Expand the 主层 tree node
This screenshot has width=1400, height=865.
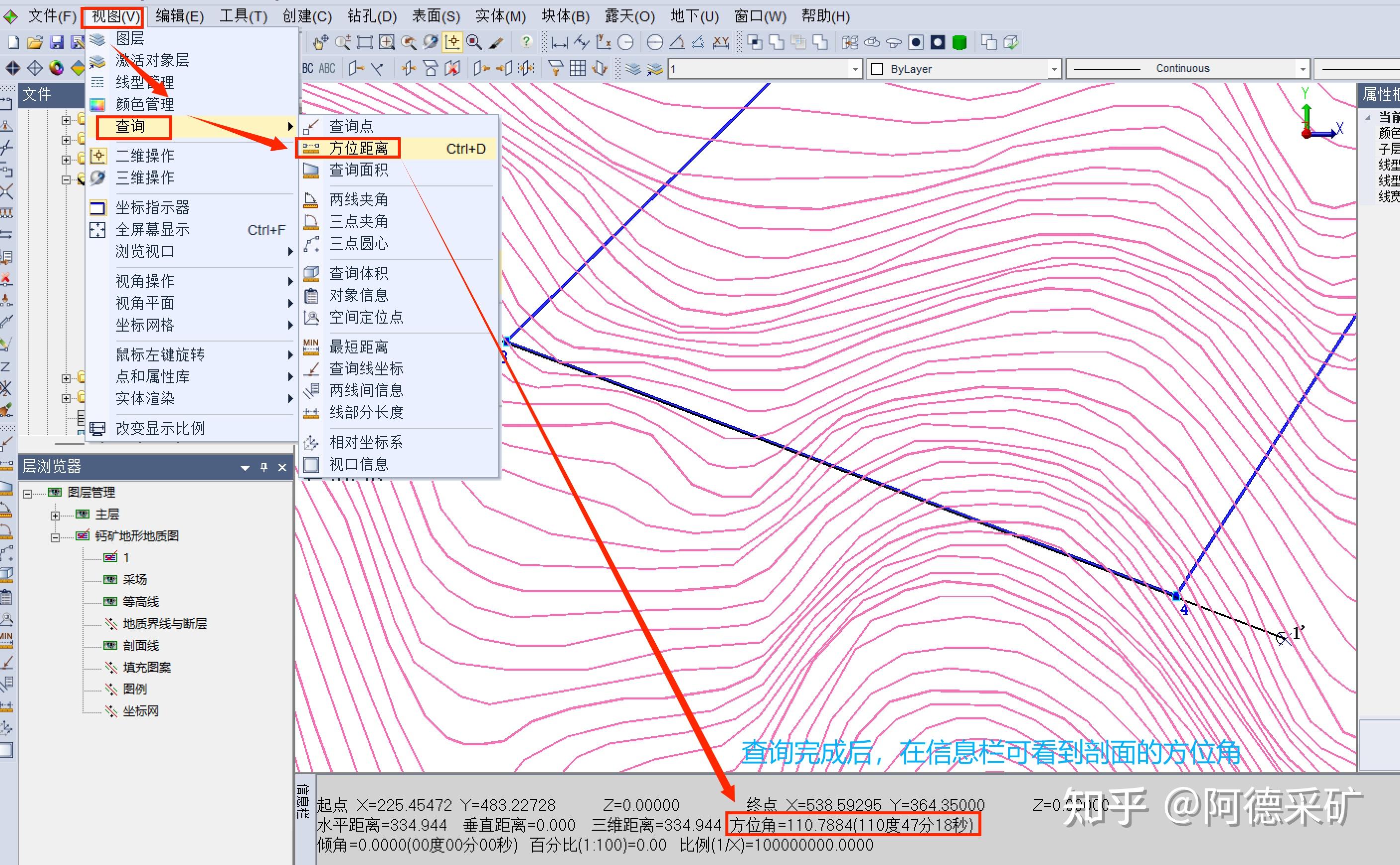[x=55, y=516]
